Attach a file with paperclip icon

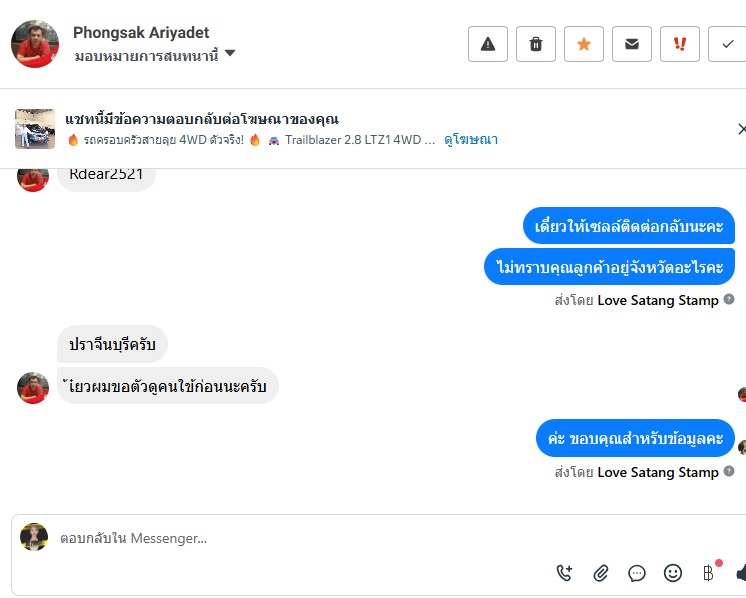tap(601, 573)
